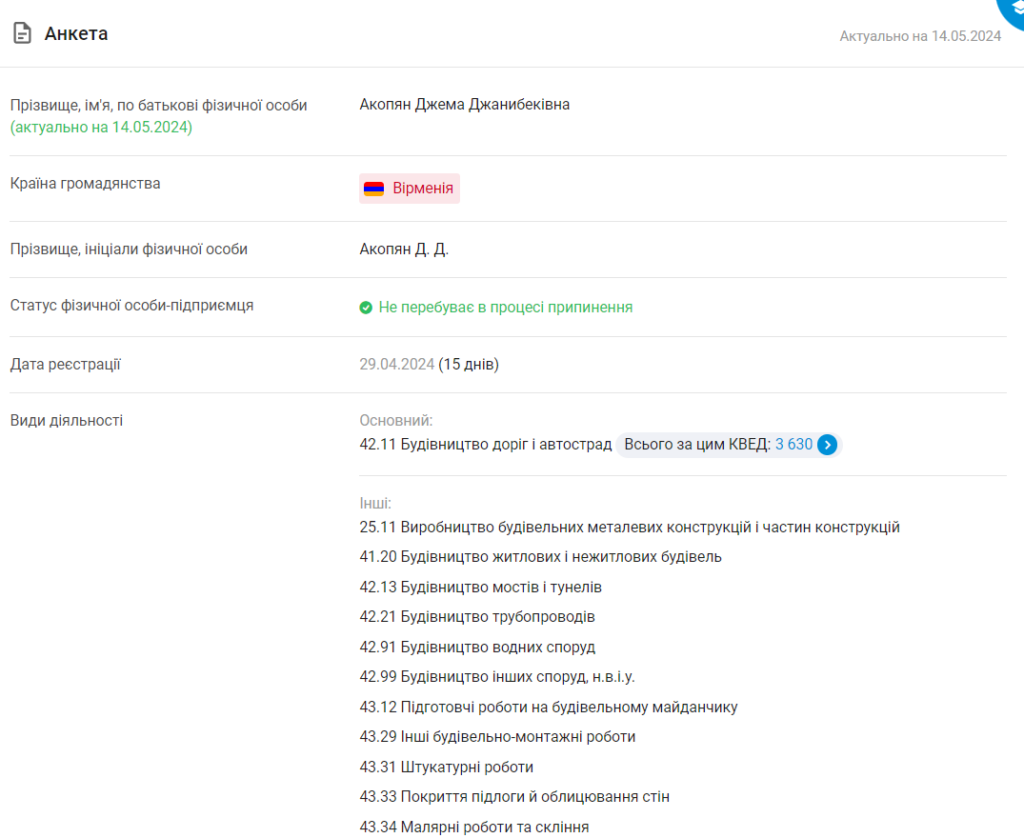Viewport: 1024px width, 838px height.
Task: Click the graduation cap icon in corner
Action: click(1012, 8)
